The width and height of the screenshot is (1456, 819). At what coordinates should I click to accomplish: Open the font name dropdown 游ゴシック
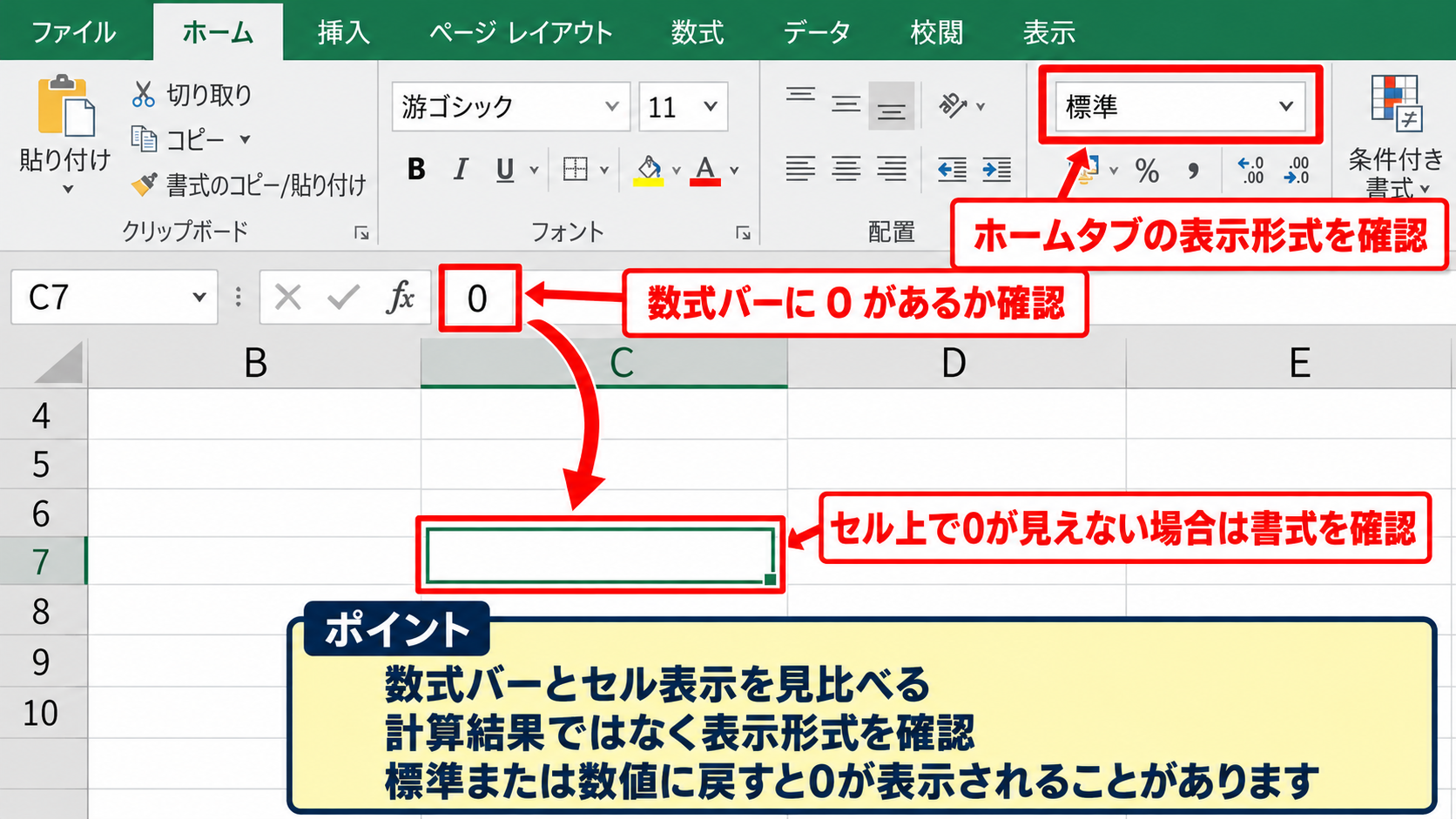(x=612, y=106)
